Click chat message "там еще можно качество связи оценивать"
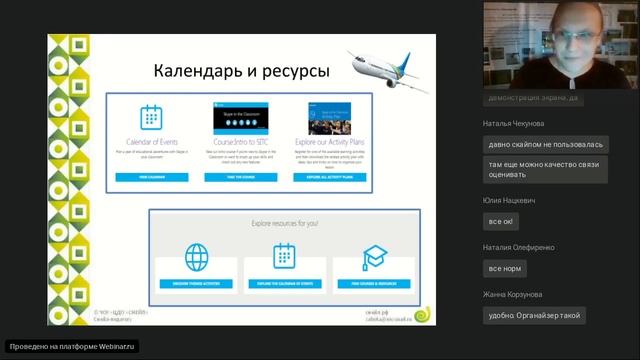This screenshot has height=360, width=640. point(545,169)
